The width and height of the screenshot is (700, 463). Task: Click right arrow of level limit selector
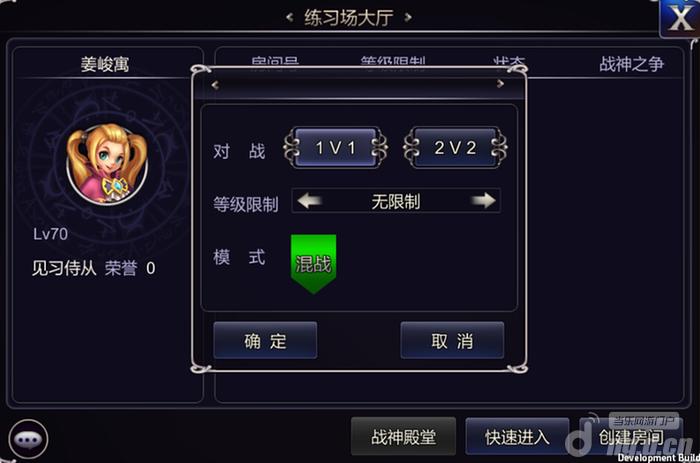(x=483, y=201)
